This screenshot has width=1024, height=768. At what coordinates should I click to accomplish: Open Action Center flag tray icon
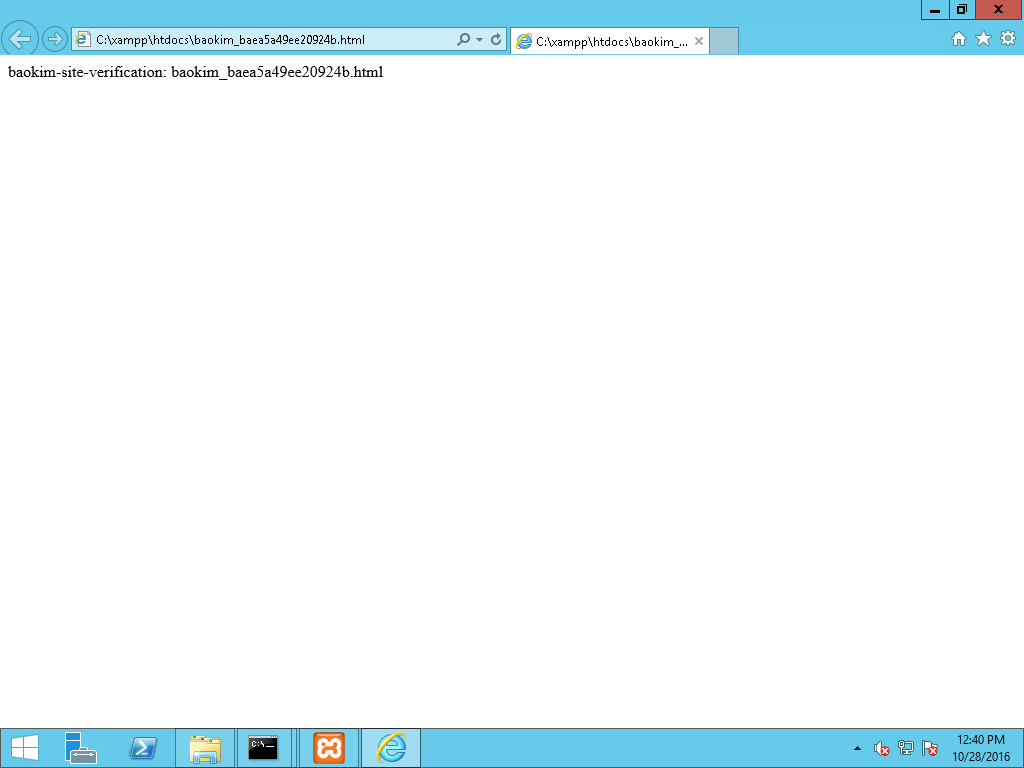(x=929, y=748)
